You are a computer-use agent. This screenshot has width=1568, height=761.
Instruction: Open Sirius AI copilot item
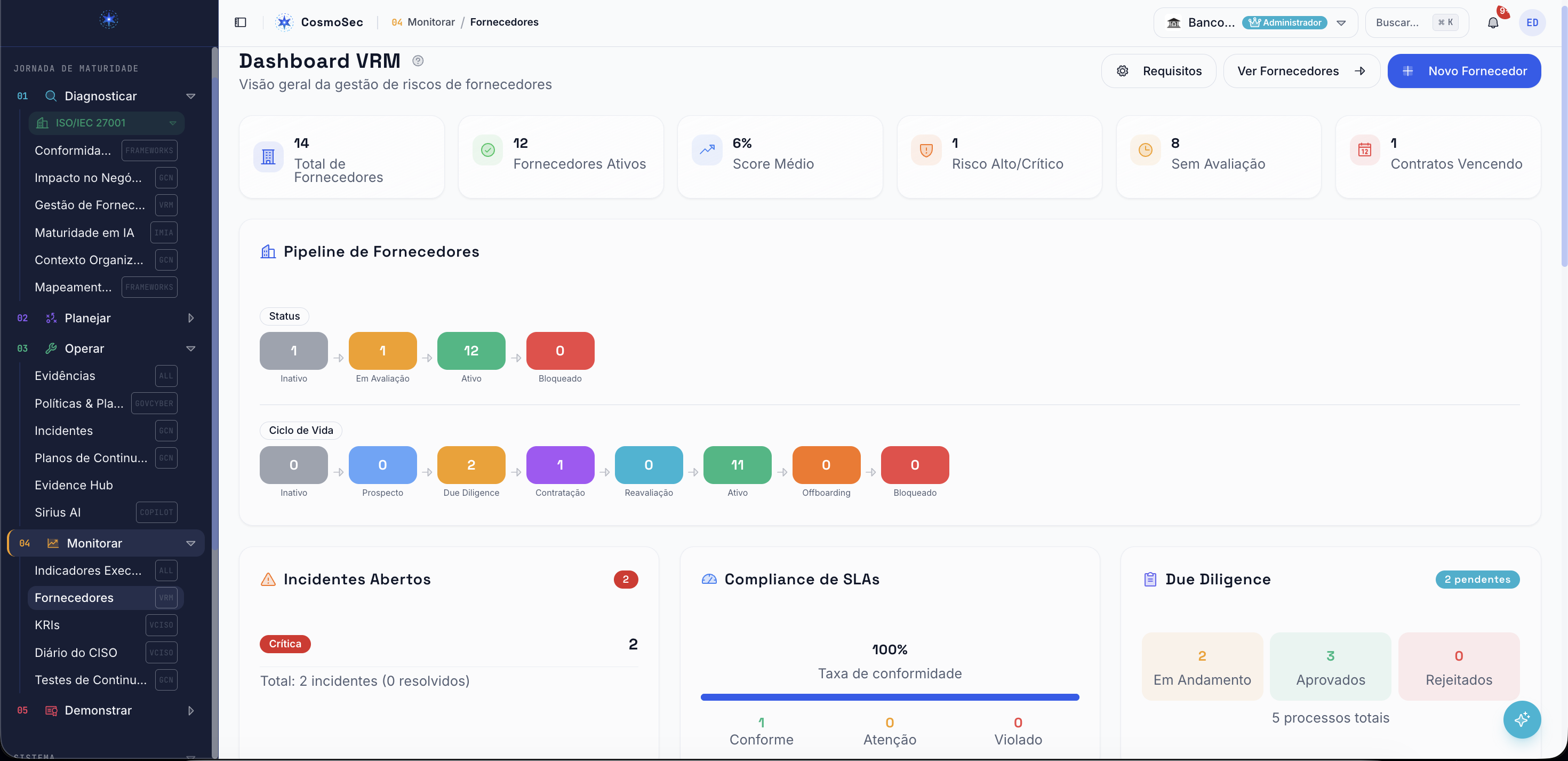pyautogui.click(x=106, y=512)
